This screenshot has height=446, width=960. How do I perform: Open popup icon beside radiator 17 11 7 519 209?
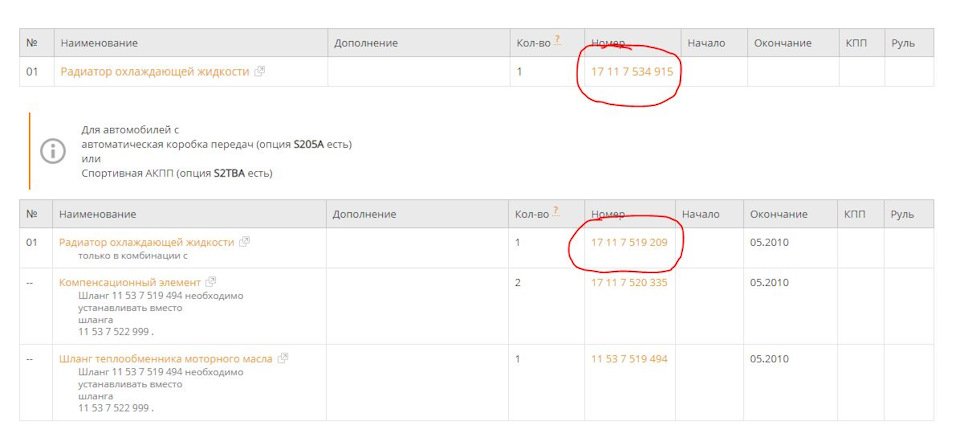point(245,242)
